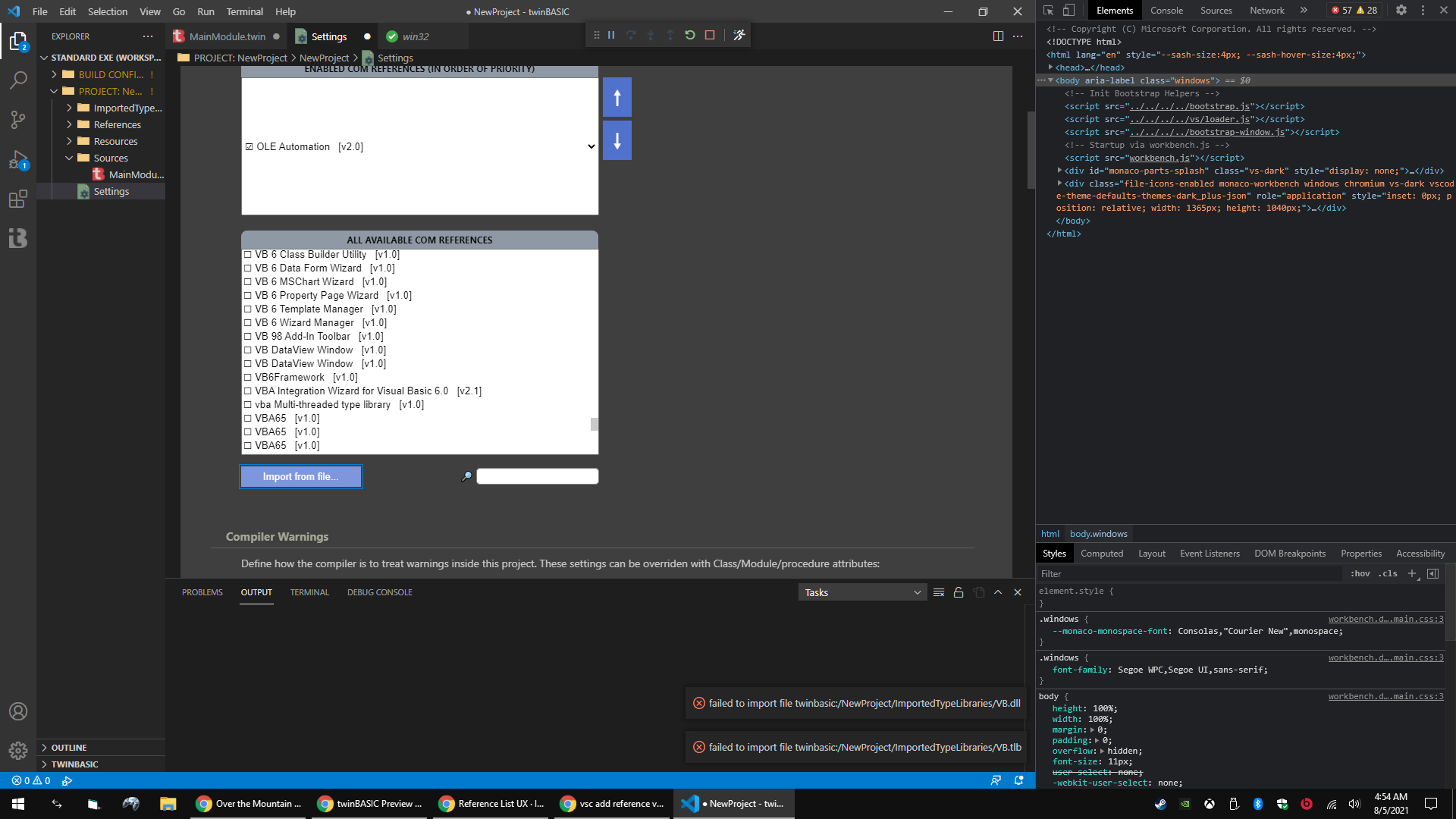Select the inspect element icon in DevTools
Viewport: 1456px width, 819px height.
tap(1048, 10)
